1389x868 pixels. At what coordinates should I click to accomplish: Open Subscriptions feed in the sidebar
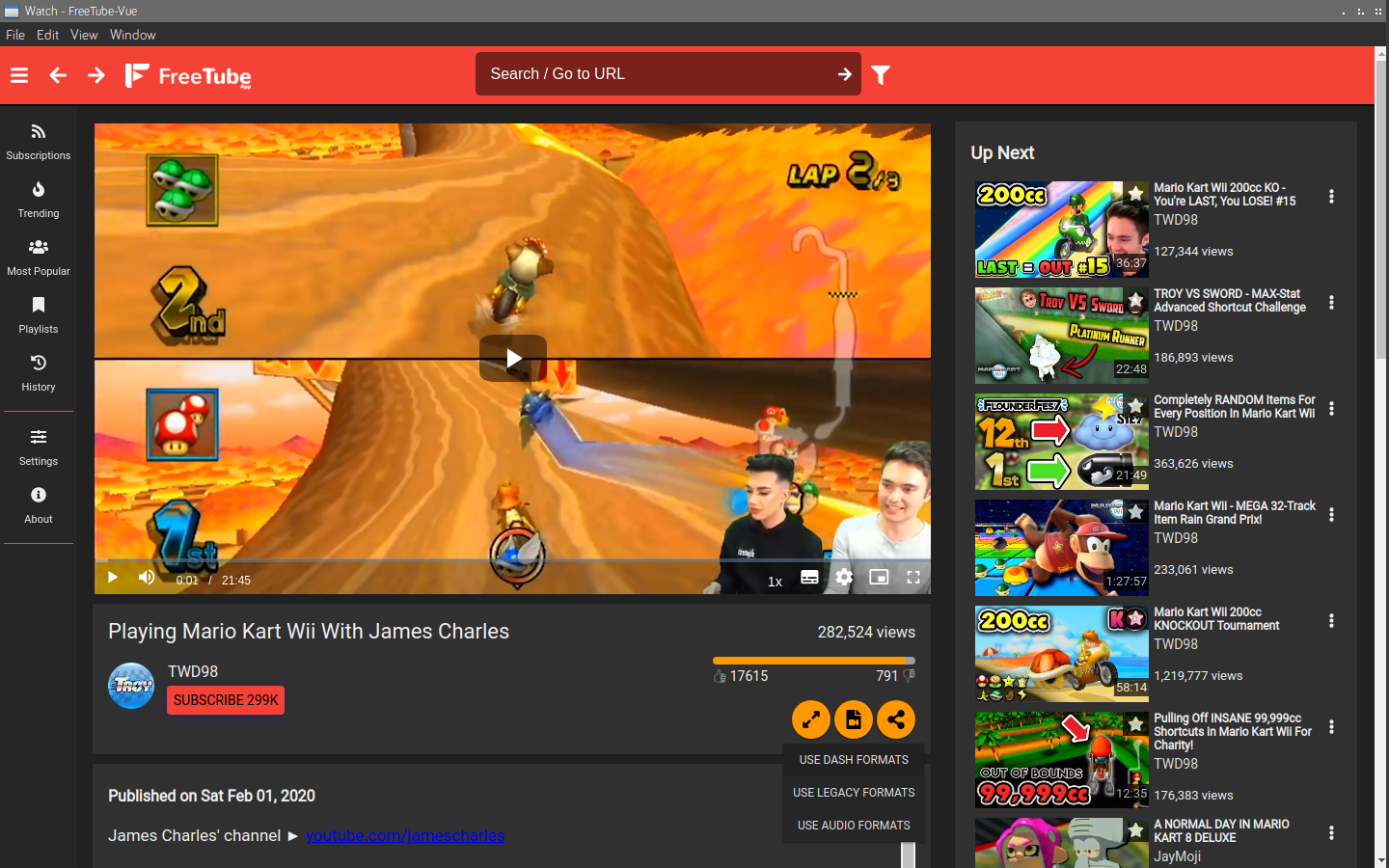pyautogui.click(x=39, y=141)
